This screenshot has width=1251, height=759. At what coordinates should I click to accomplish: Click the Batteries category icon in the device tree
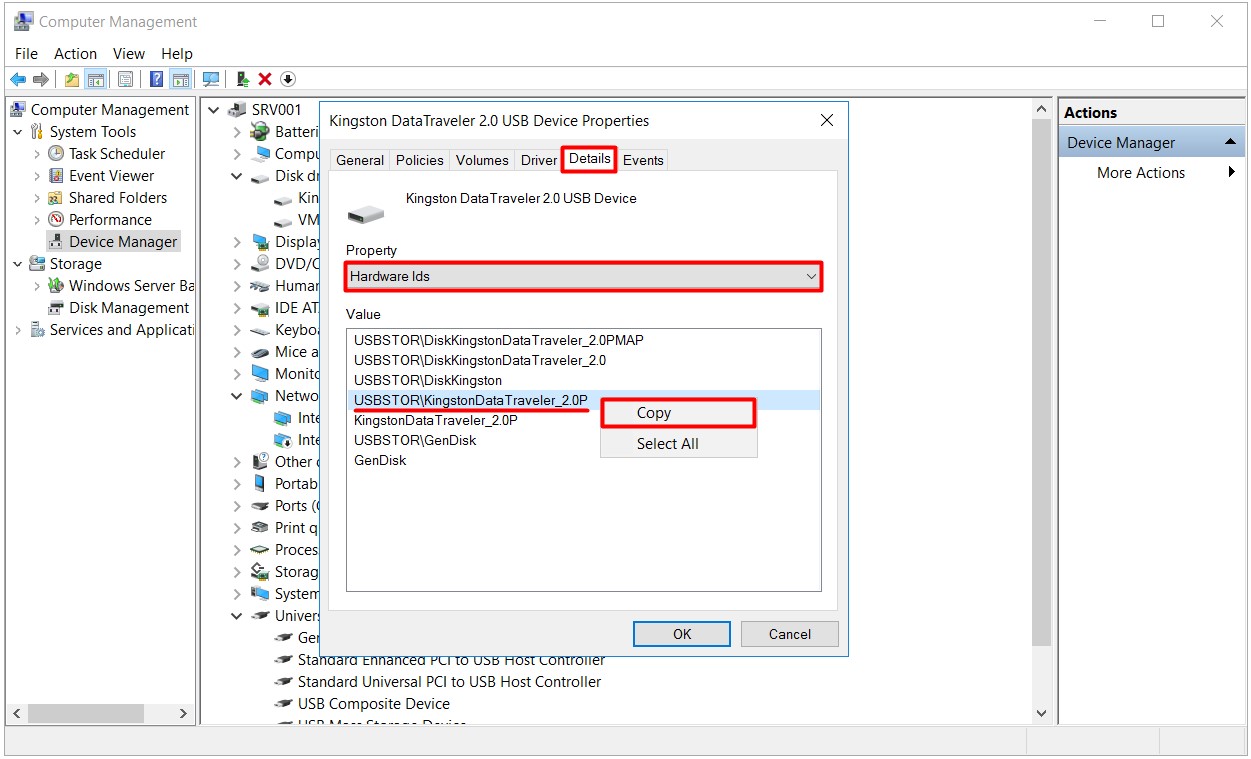click(x=260, y=132)
